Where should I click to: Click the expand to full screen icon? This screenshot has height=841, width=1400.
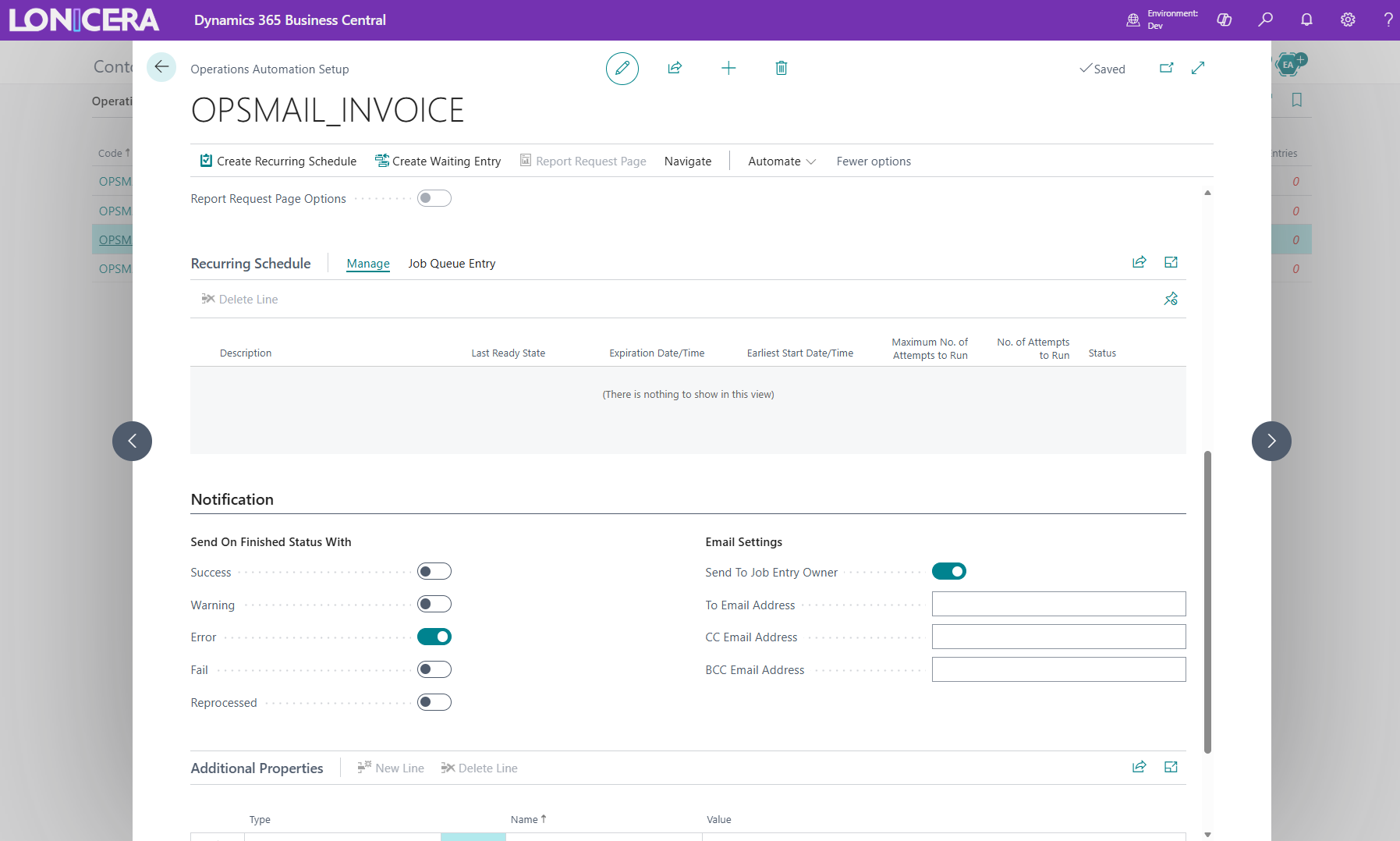click(x=1199, y=68)
